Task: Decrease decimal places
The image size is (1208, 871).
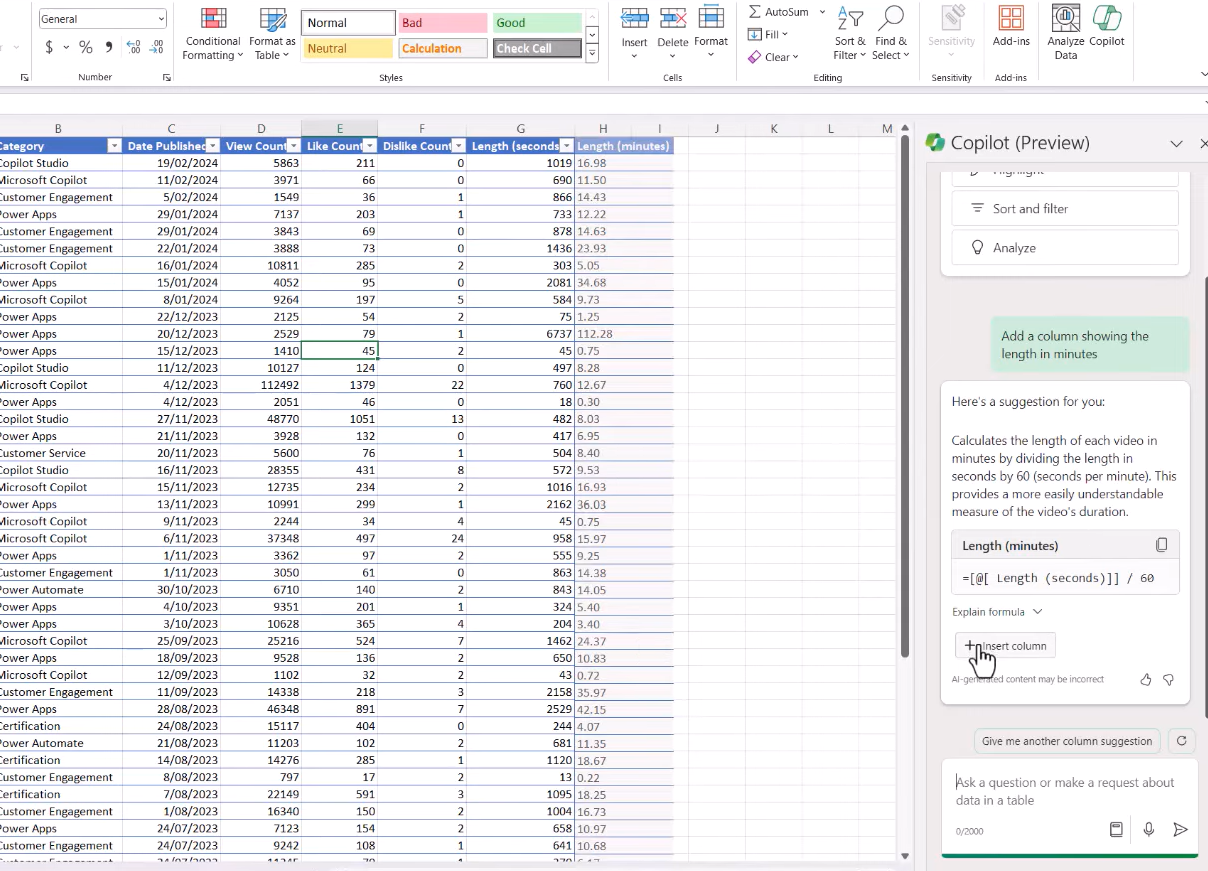Action: pos(156,47)
